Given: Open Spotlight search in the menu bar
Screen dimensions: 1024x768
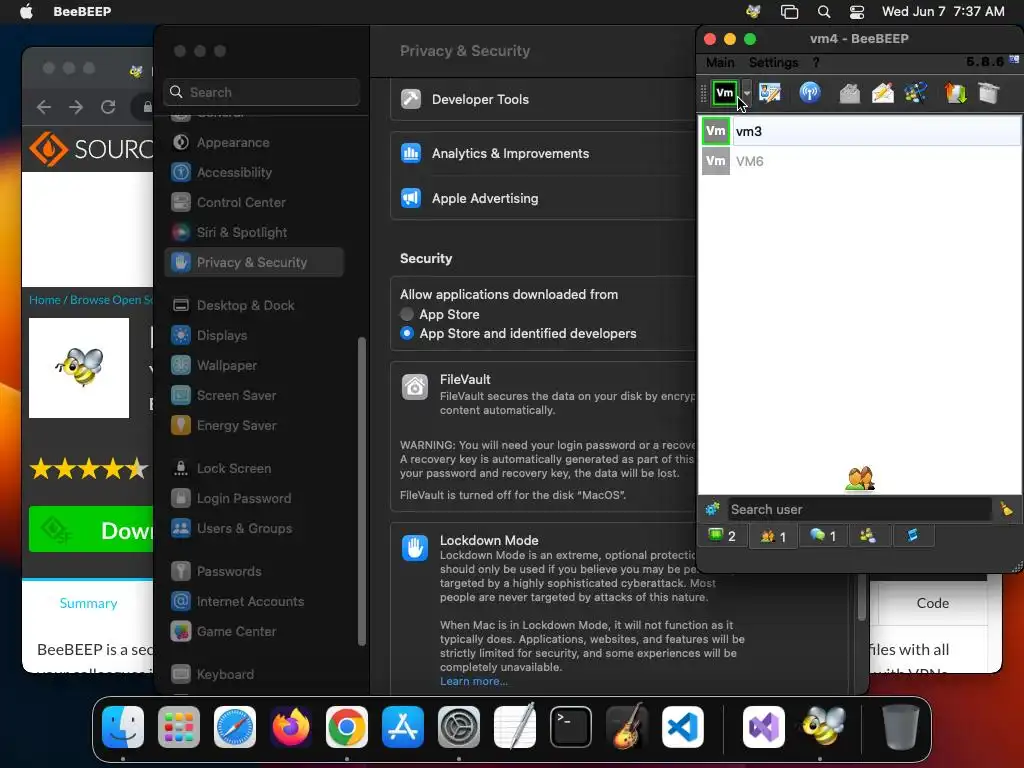Looking at the screenshot, I should (x=824, y=12).
